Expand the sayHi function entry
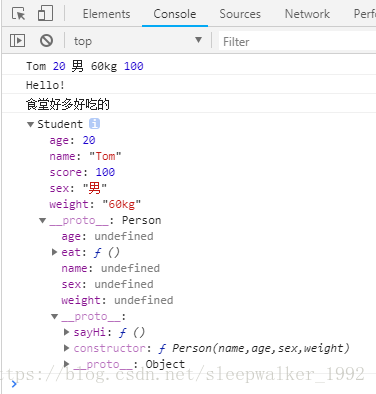The width and height of the screenshot is (376, 394). coord(66,332)
